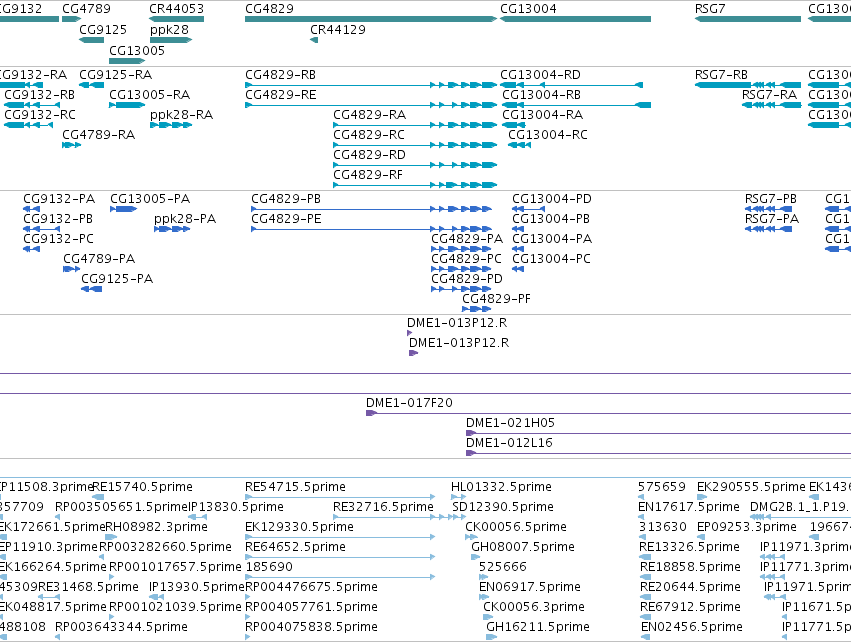Click transcript CG4829-RD

coord(415,165)
